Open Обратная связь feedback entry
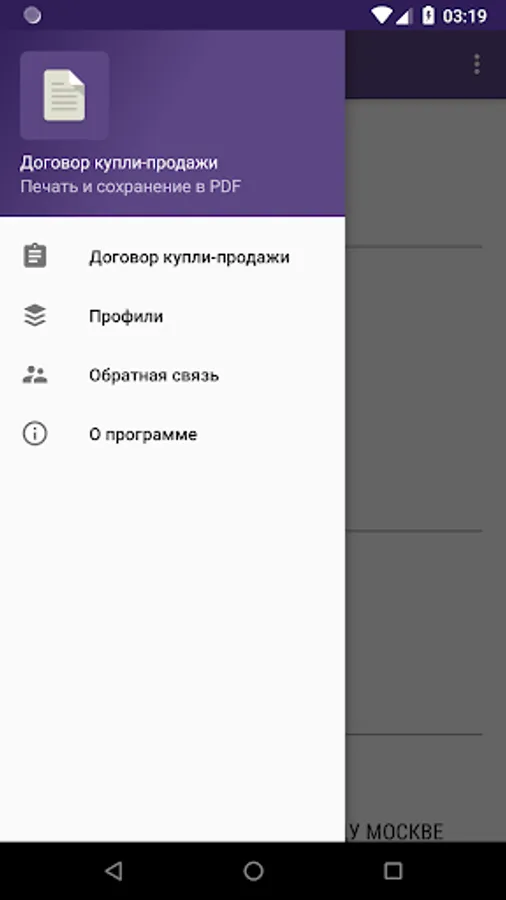 [173, 375]
